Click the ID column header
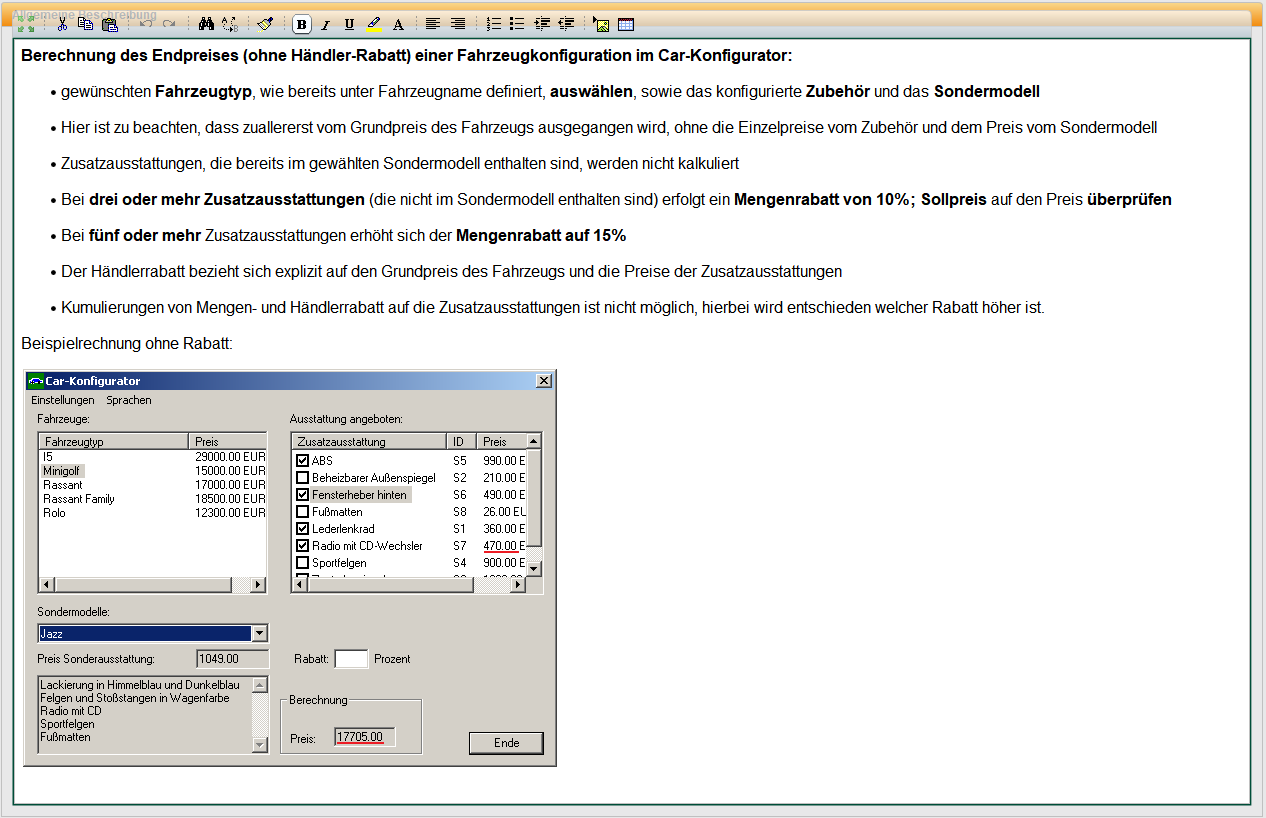The height and width of the screenshot is (818, 1266). [x=461, y=441]
